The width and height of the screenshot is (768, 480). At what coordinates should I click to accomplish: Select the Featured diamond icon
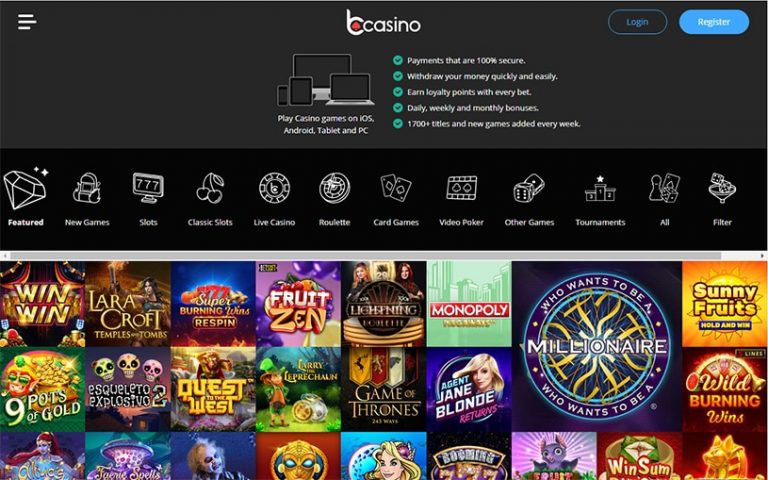[26, 188]
